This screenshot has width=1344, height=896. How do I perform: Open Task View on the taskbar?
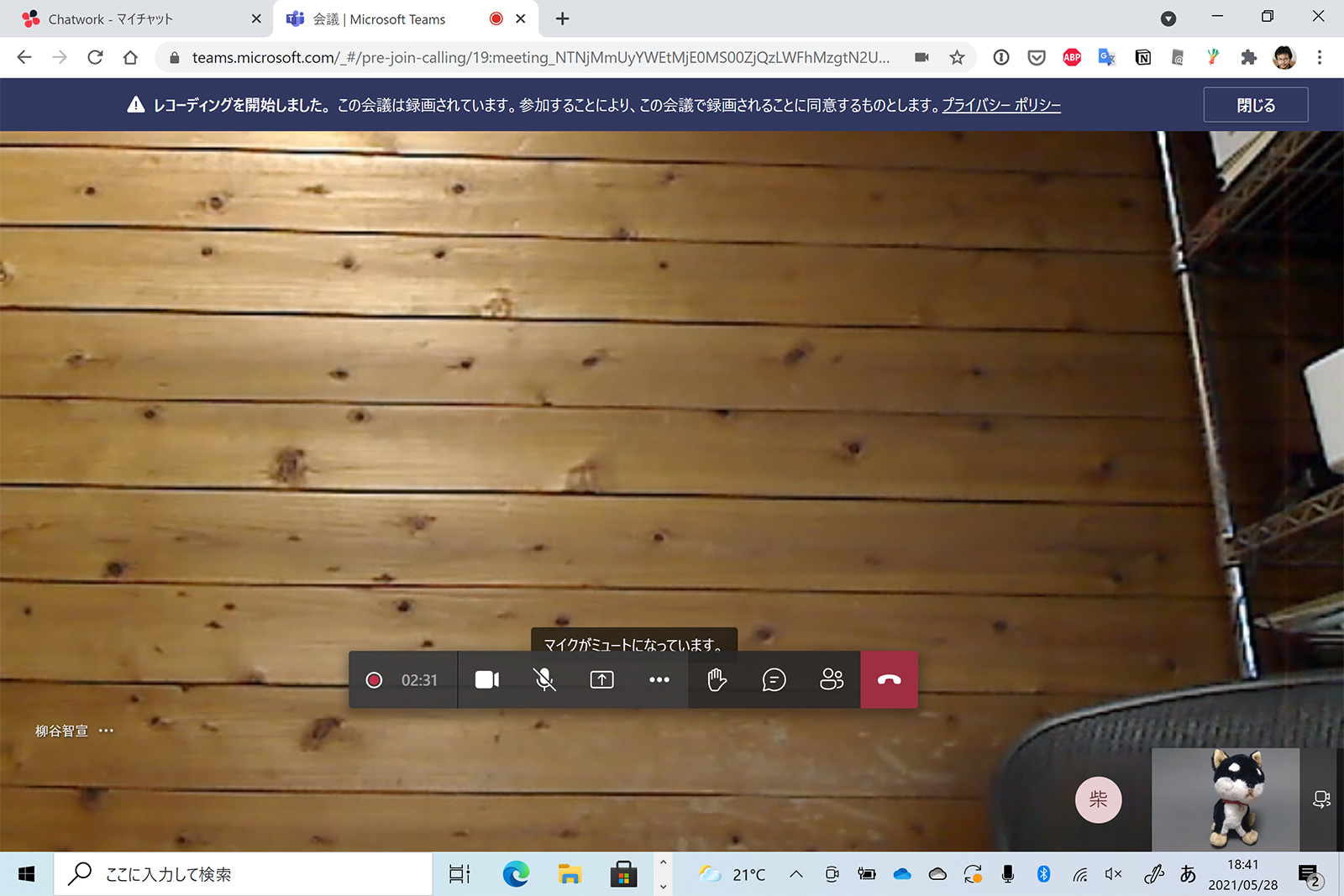tap(459, 874)
